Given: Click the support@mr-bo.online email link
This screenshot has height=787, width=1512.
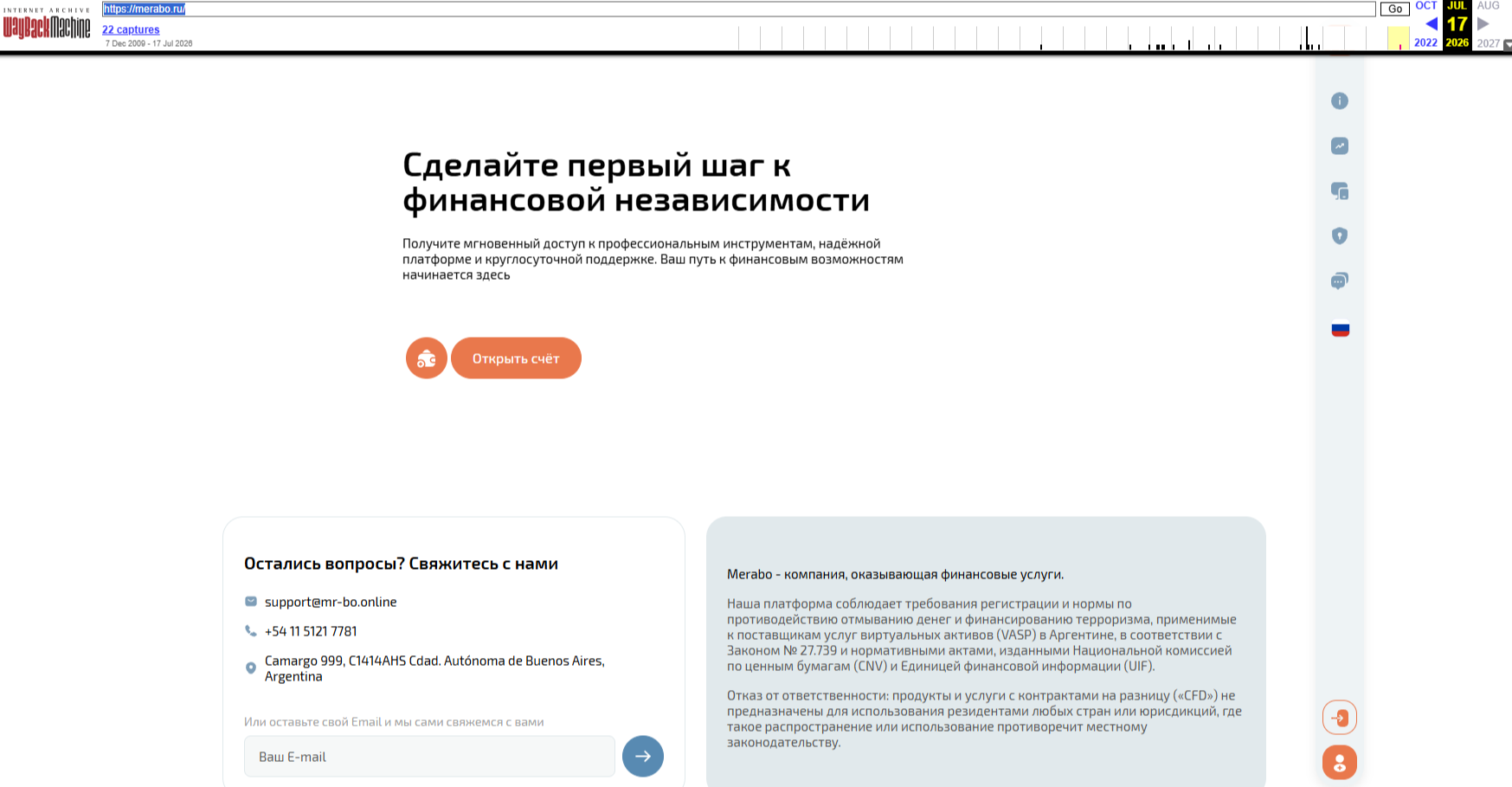Looking at the screenshot, I should pos(331,602).
